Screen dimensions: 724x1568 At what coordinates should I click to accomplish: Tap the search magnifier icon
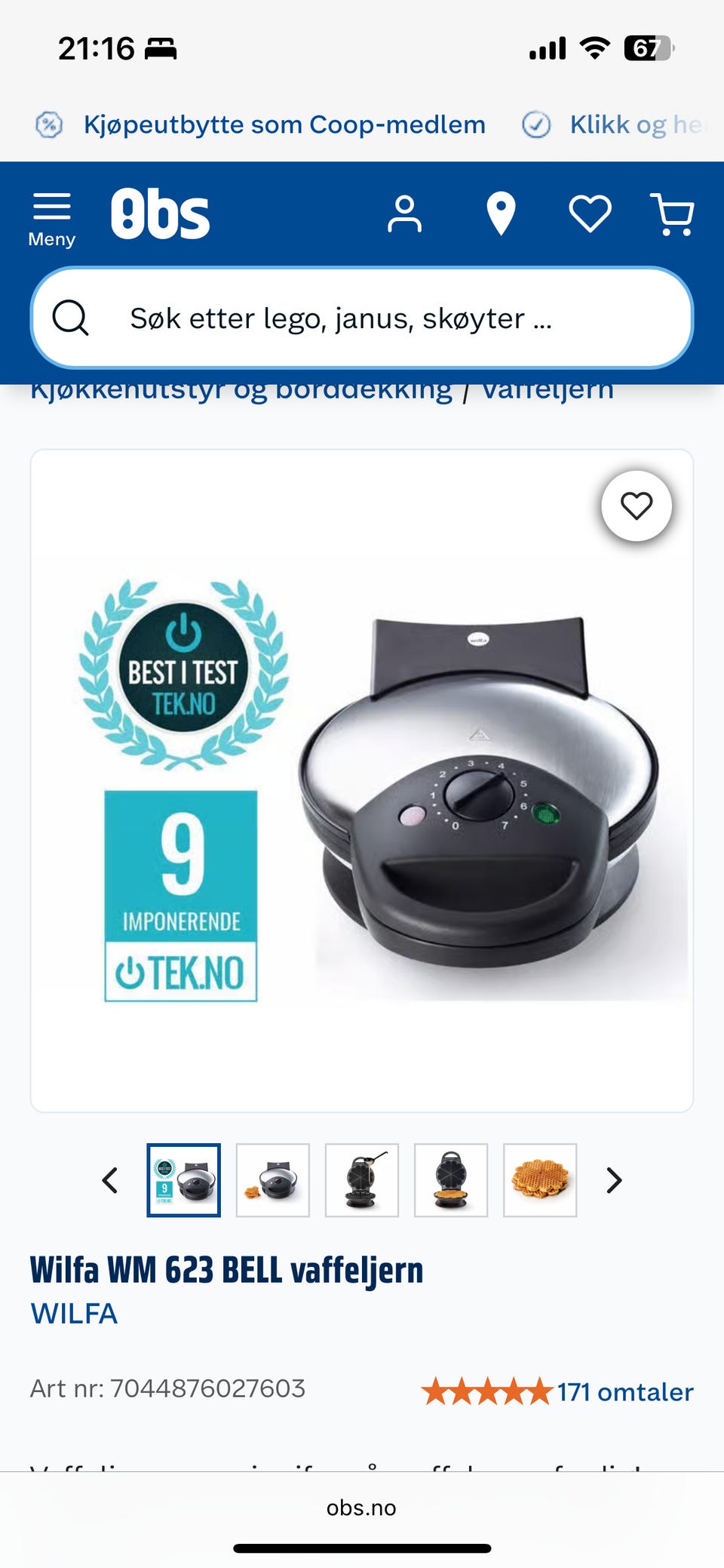coord(70,318)
